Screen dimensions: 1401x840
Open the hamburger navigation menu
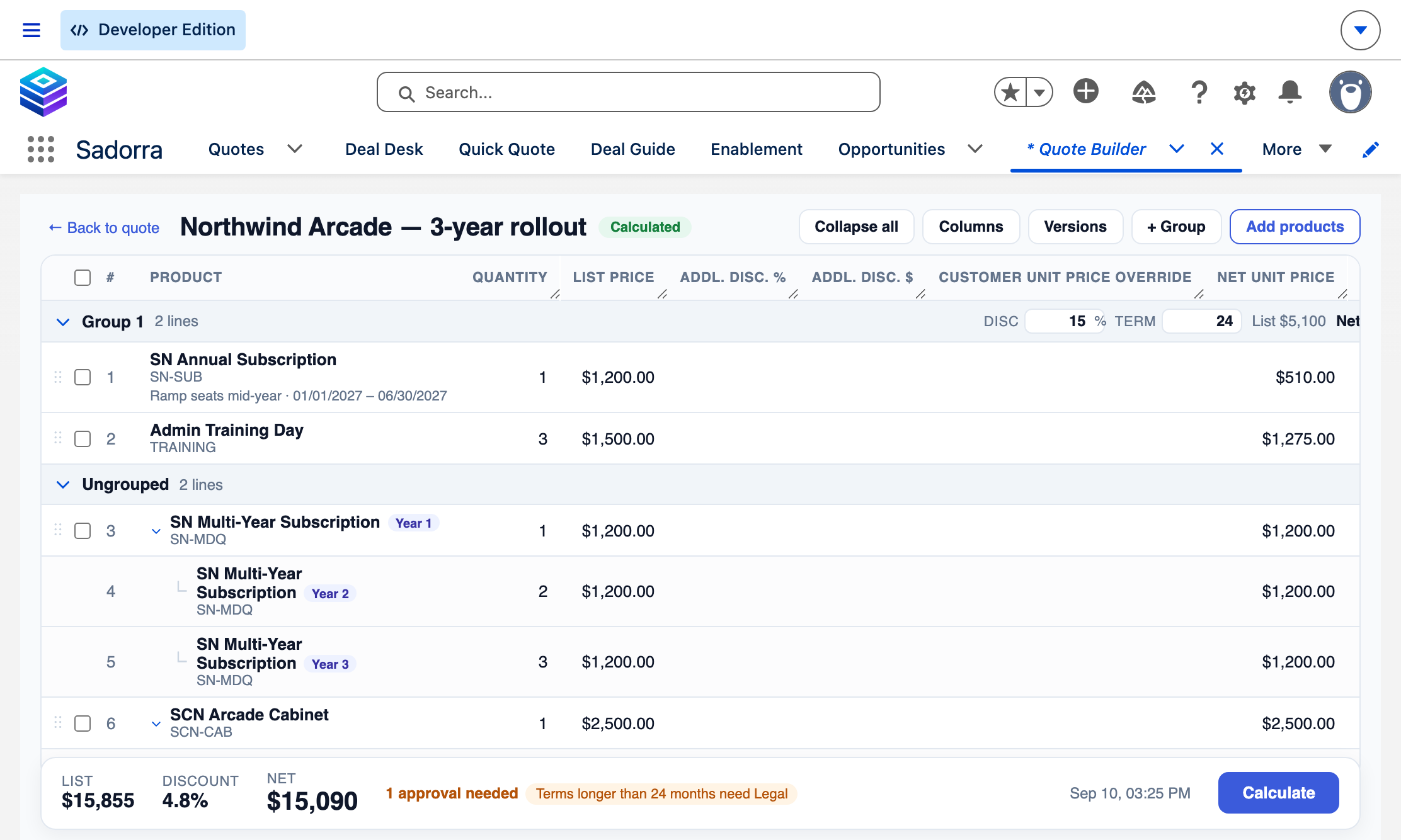[x=31, y=30]
